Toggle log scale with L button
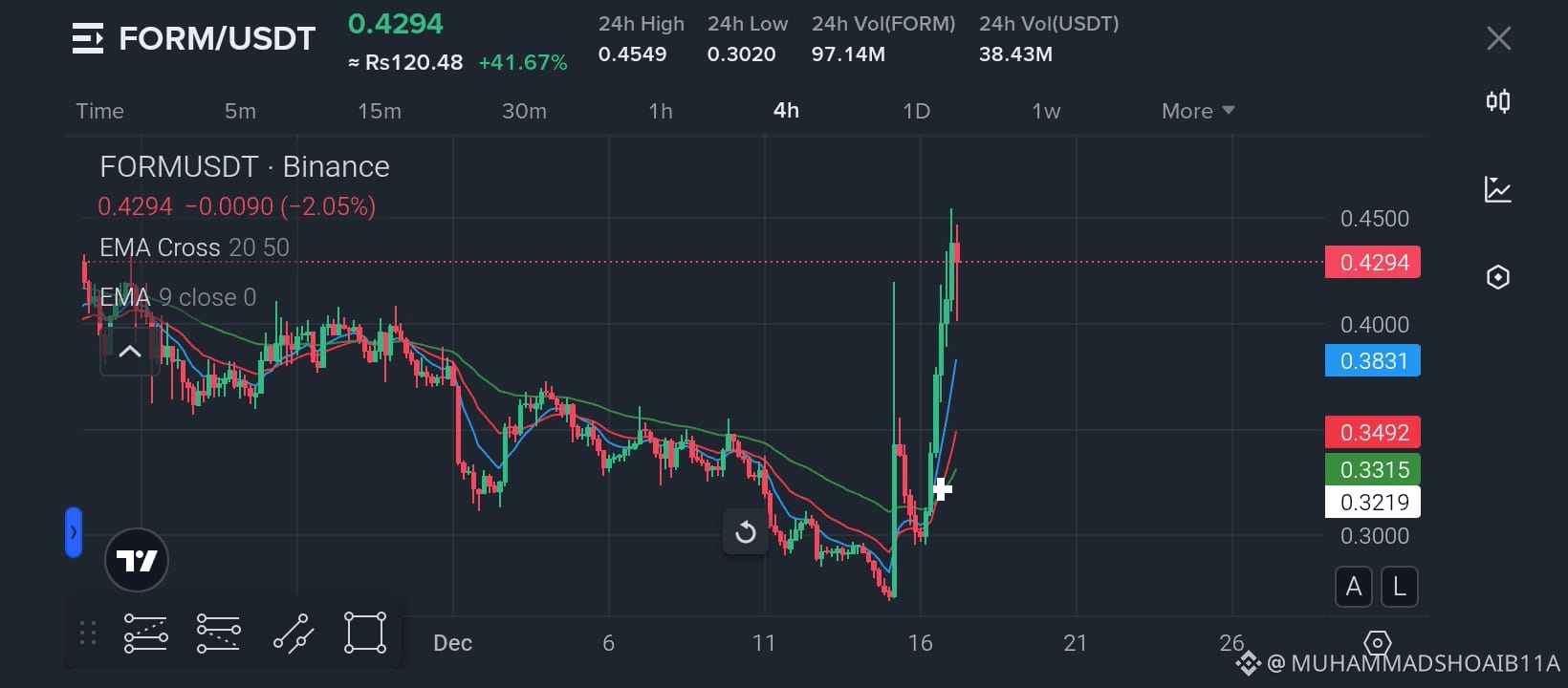 coord(1400,587)
